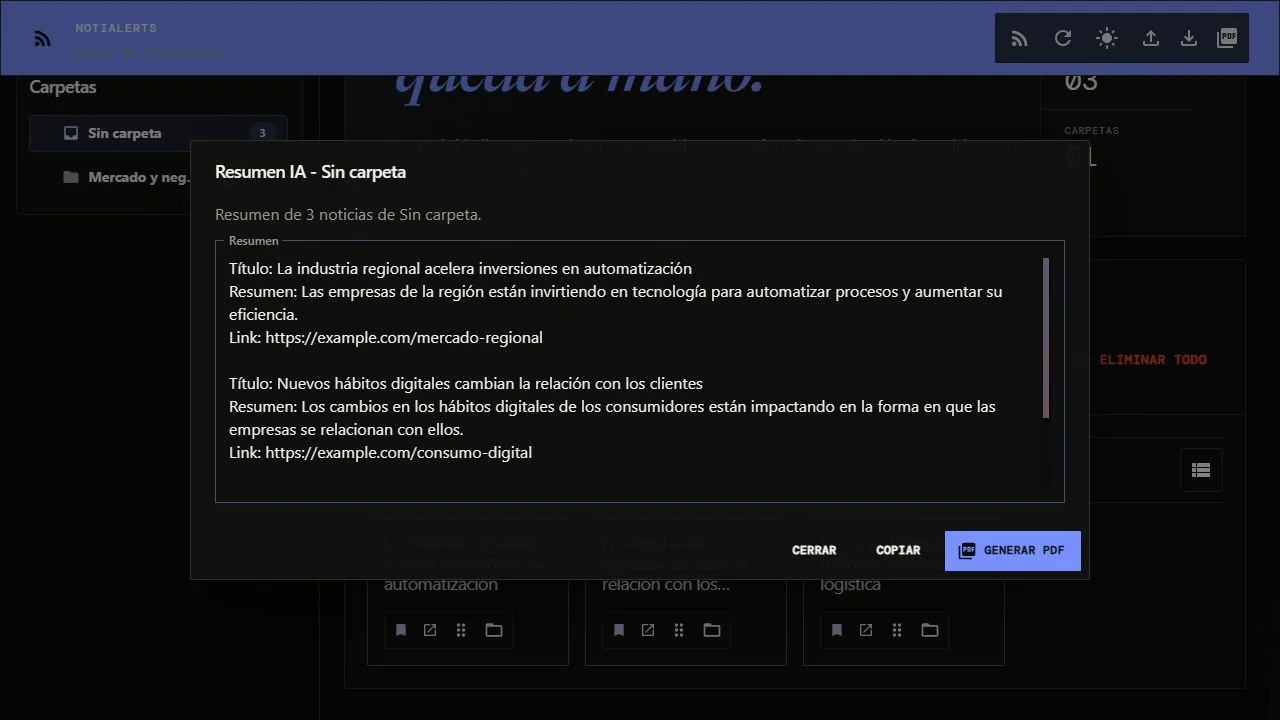Click the mercado-regional link text
Viewport: 1280px width, 720px height.
(x=404, y=337)
